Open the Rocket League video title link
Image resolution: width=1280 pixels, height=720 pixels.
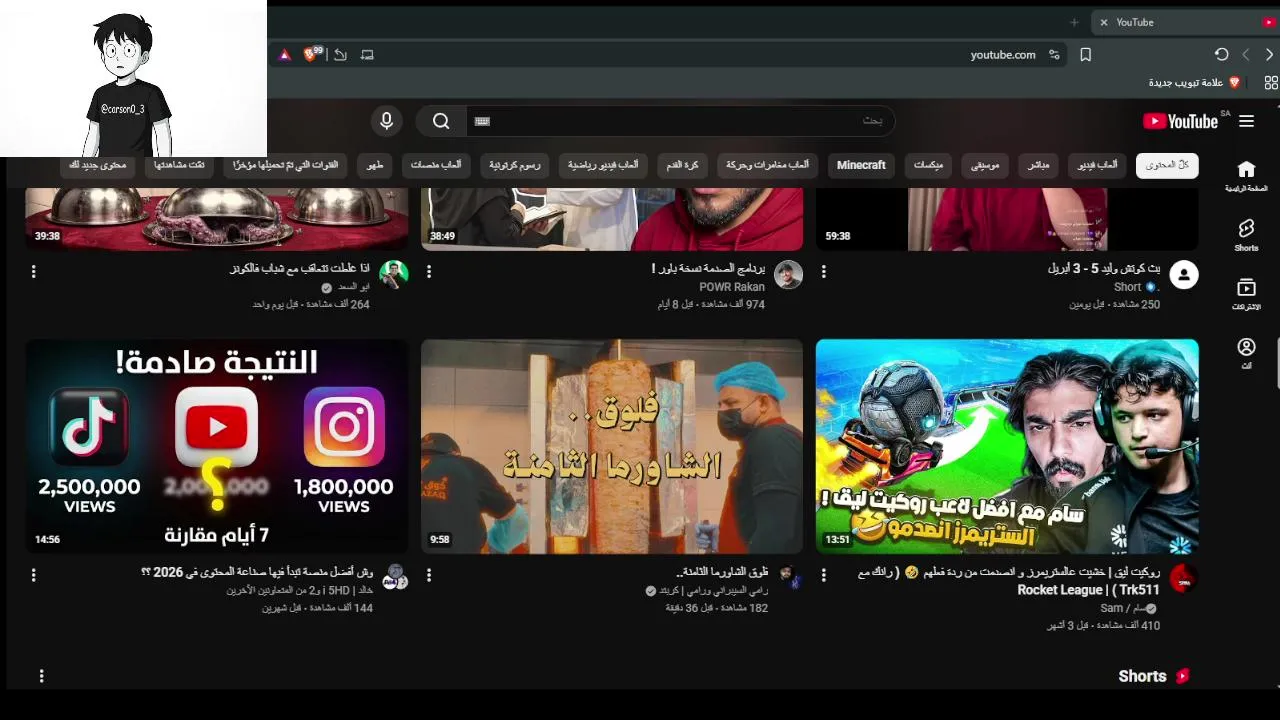click(x=1009, y=581)
